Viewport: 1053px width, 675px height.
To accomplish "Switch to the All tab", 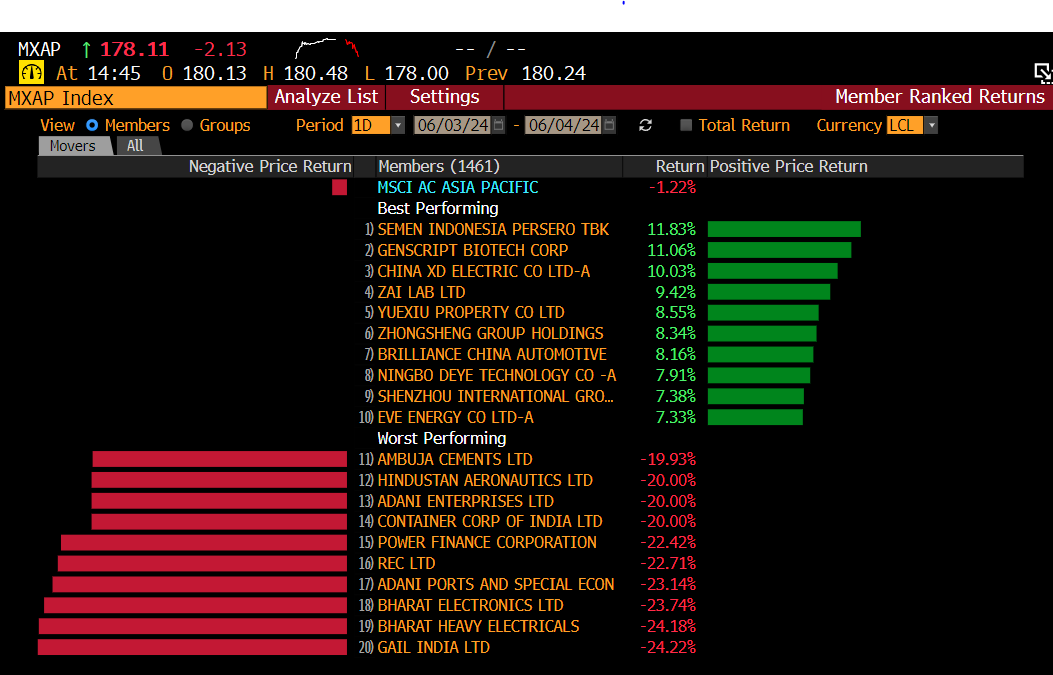I will [x=136, y=146].
